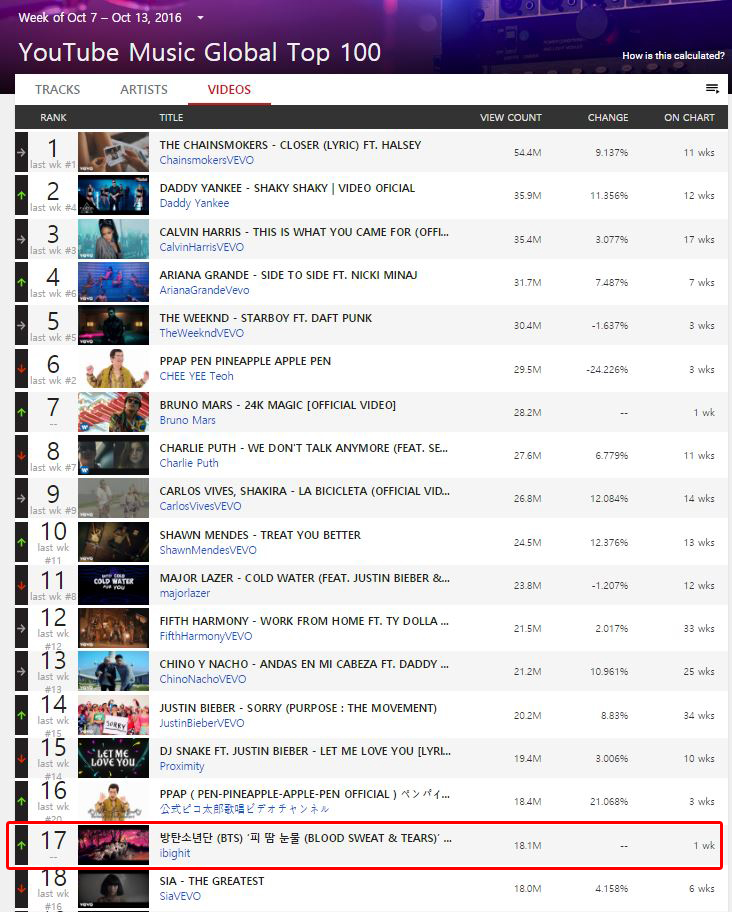732x912 pixels.
Task: Visit ChinoNachoVEVO channel link
Action: click(202, 679)
